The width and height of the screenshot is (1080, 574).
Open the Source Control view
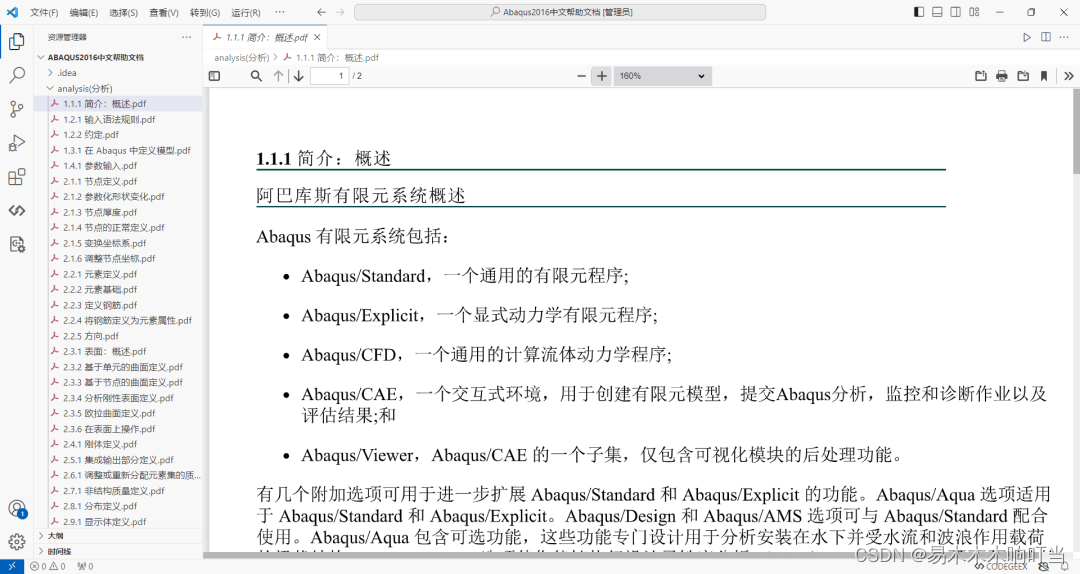click(17, 109)
